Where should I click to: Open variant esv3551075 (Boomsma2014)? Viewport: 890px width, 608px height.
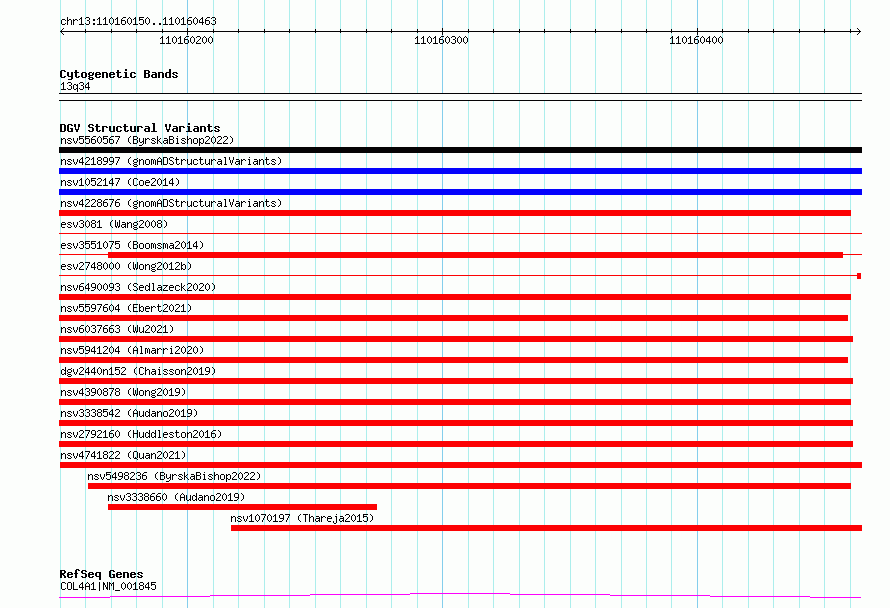coord(132,245)
